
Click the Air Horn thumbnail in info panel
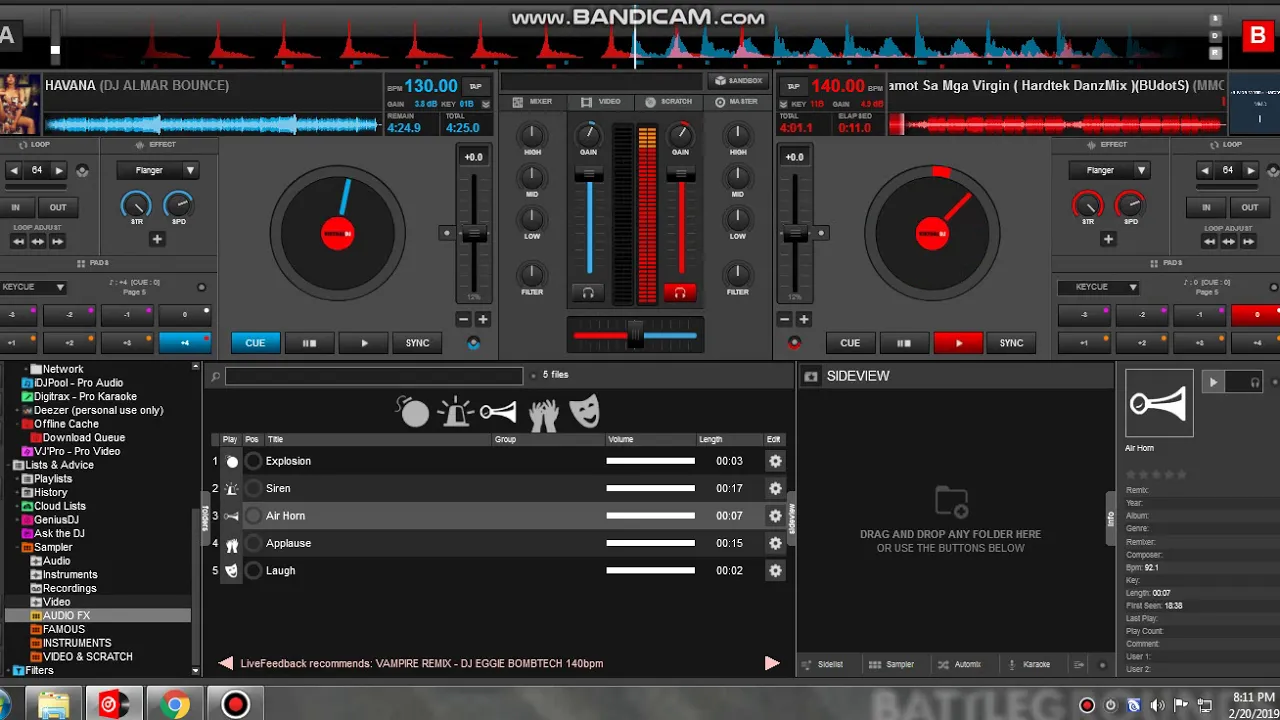pyautogui.click(x=1159, y=403)
